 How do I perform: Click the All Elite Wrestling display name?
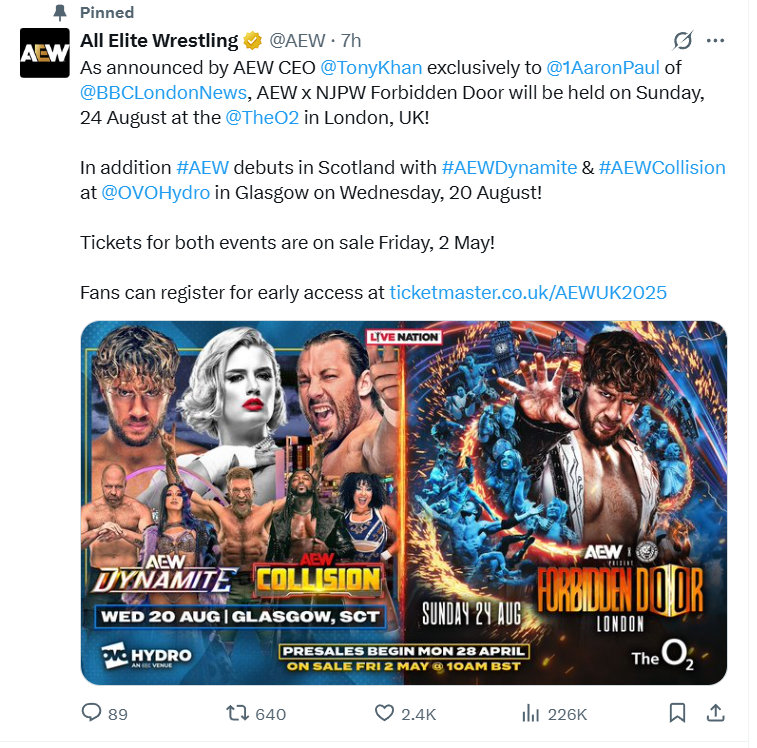click(x=159, y=41)
